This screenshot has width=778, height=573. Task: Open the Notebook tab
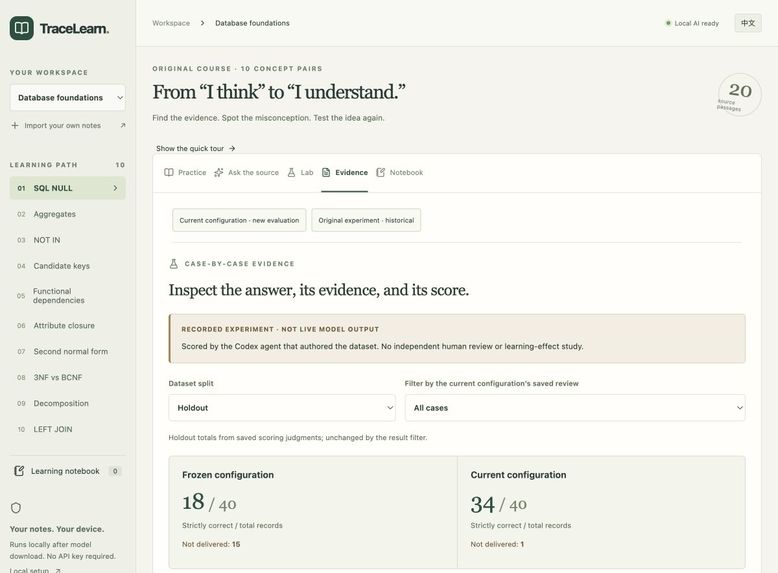coord(399,173)
